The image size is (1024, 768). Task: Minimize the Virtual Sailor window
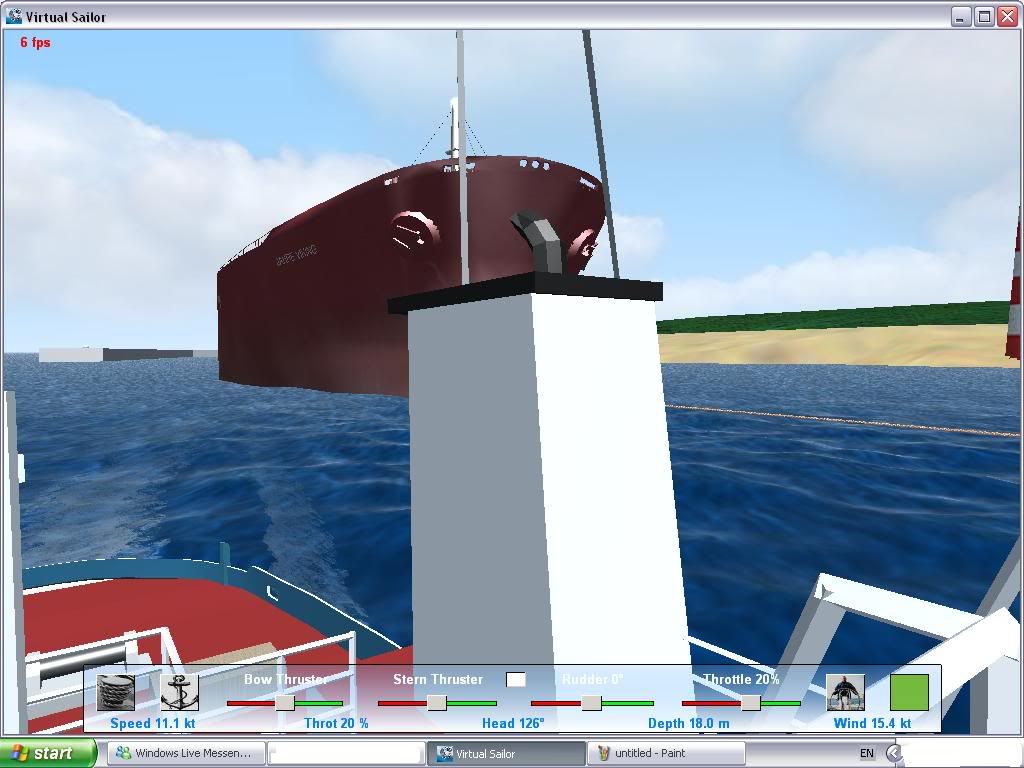[x=960, y=16]
